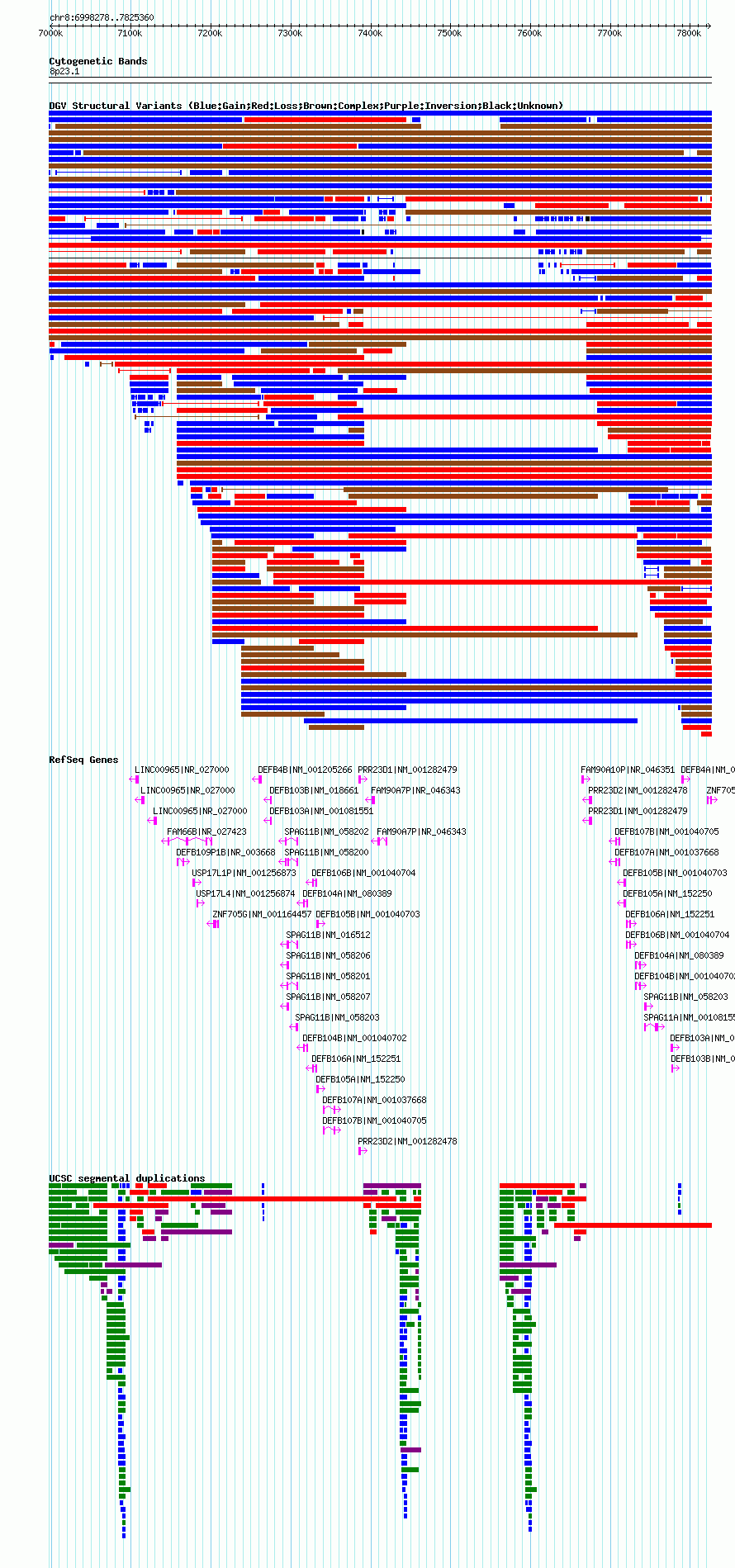Click magenta gene glyph below ZNF705G|NM_001164457
Image resolution: width=735 pixels, height=1568 pixels.
[x=213, y=924]
